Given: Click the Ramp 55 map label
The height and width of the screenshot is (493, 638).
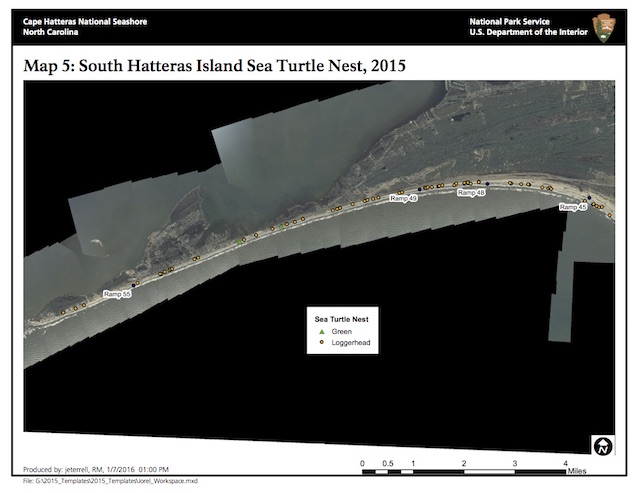Looking at the screenshot, I should 117,294.
